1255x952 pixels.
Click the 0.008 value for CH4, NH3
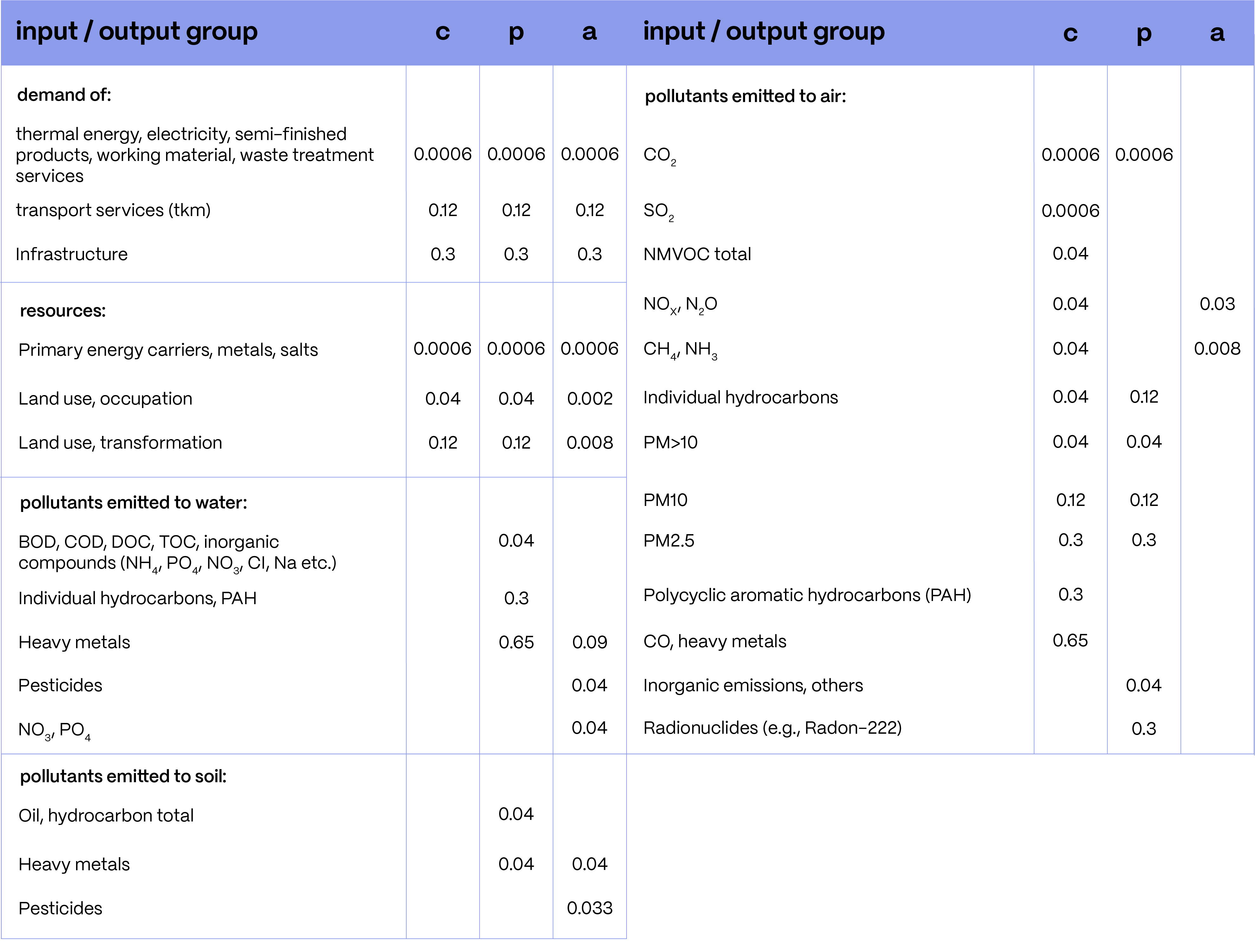(x=1216, y=349)
